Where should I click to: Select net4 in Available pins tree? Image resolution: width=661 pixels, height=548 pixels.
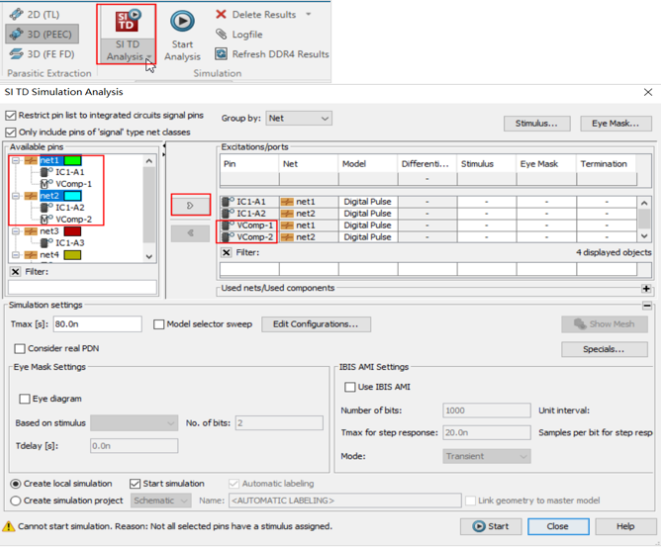49,255
